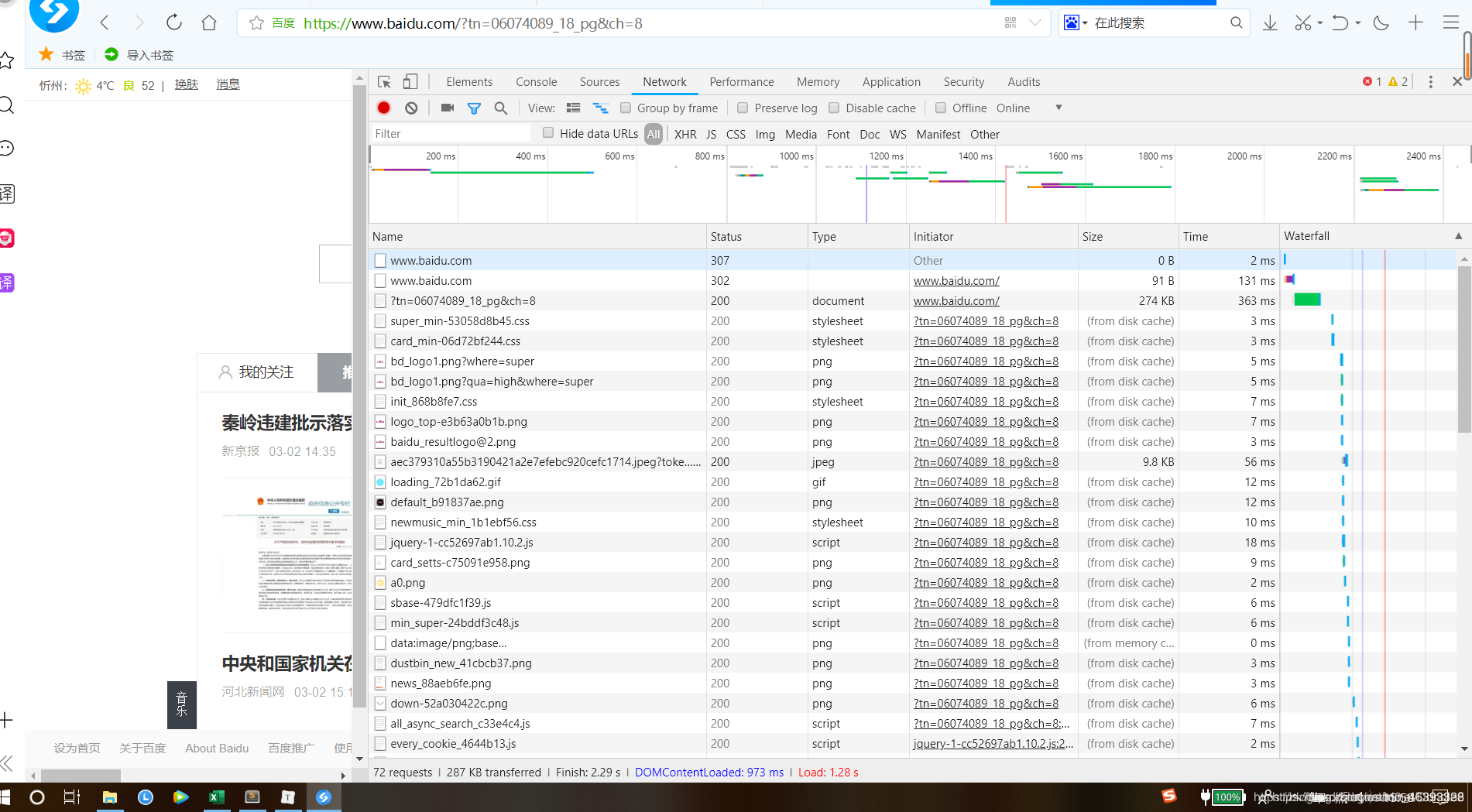Filter requests by Img type
The height and width of the screenshot is (812, 1472).
pos(765,134)
